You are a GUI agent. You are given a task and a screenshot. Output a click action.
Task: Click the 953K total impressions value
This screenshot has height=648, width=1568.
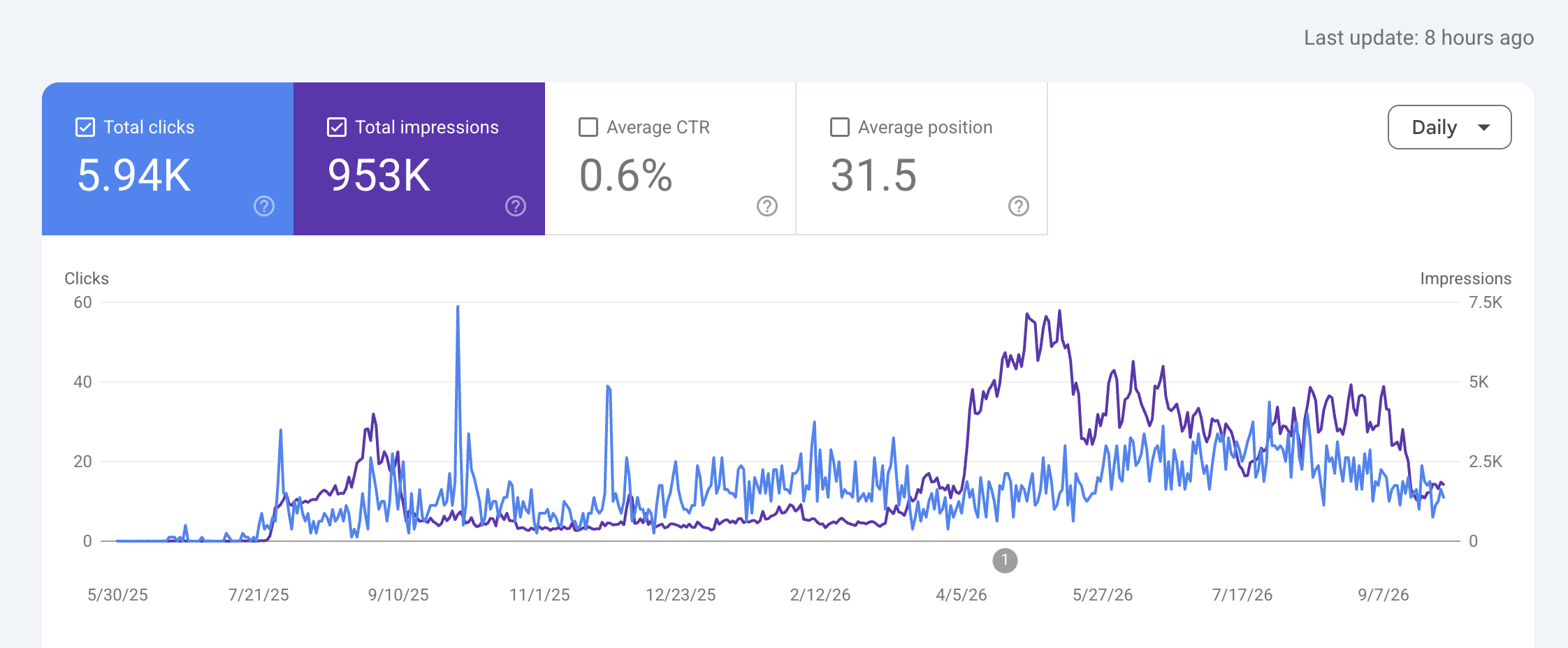(x=379, y=175)
